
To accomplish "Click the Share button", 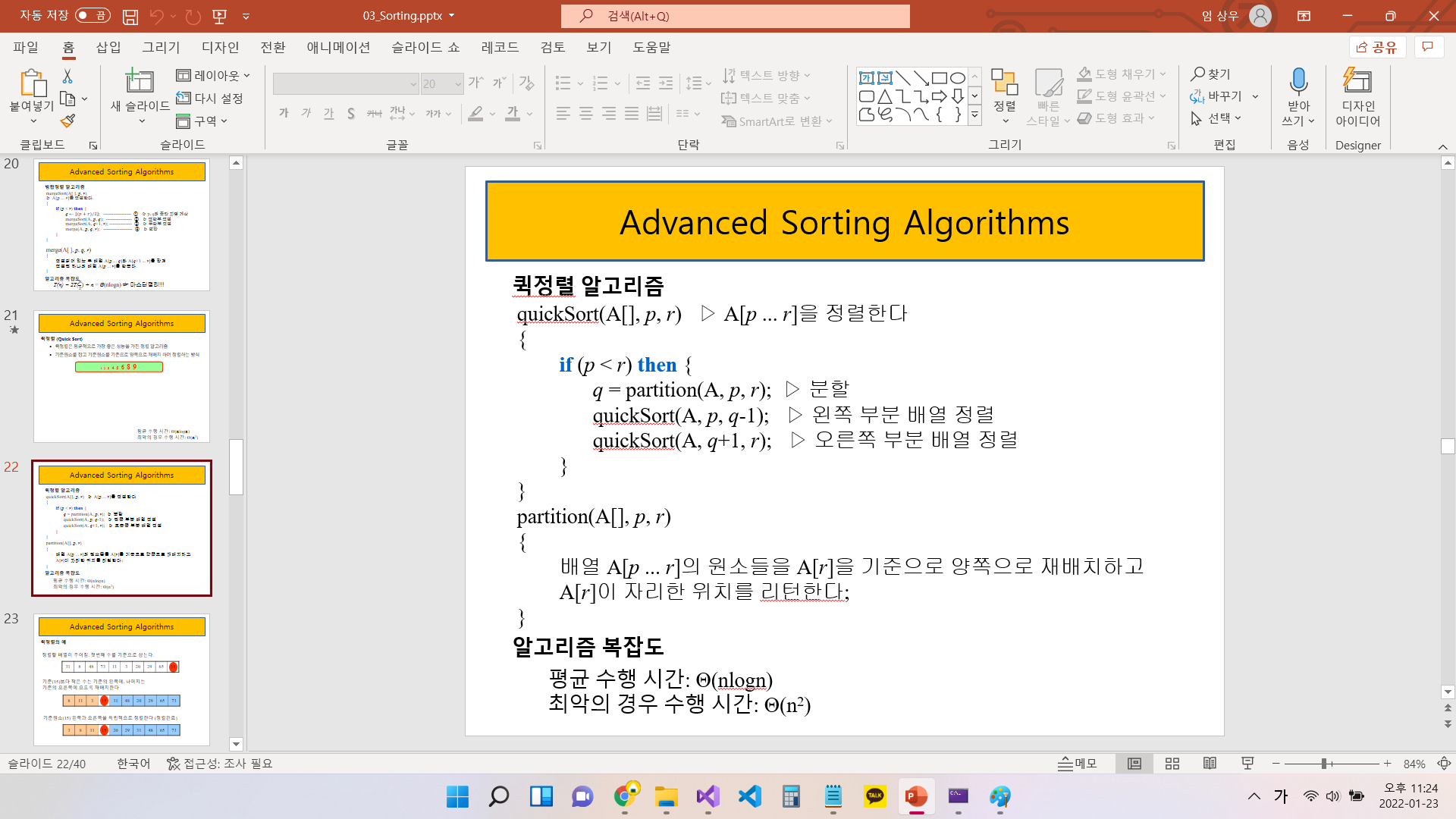I will point(1377,47).
